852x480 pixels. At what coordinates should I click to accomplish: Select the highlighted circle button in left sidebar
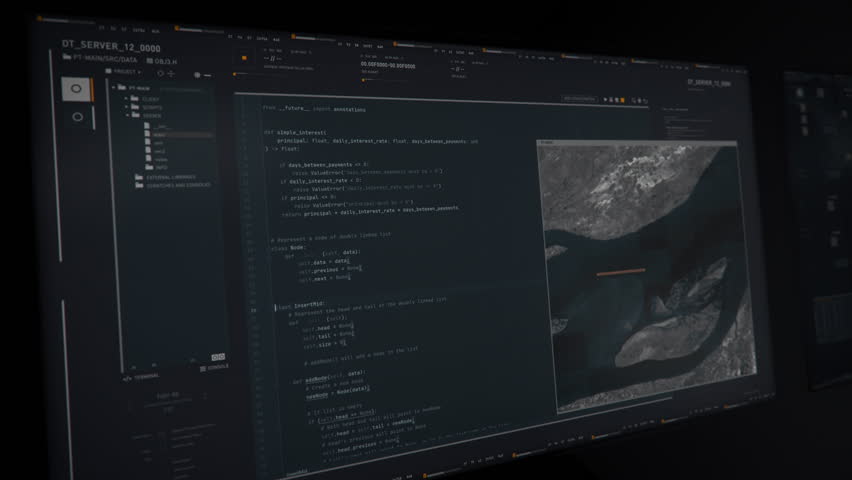coord(76,89)
